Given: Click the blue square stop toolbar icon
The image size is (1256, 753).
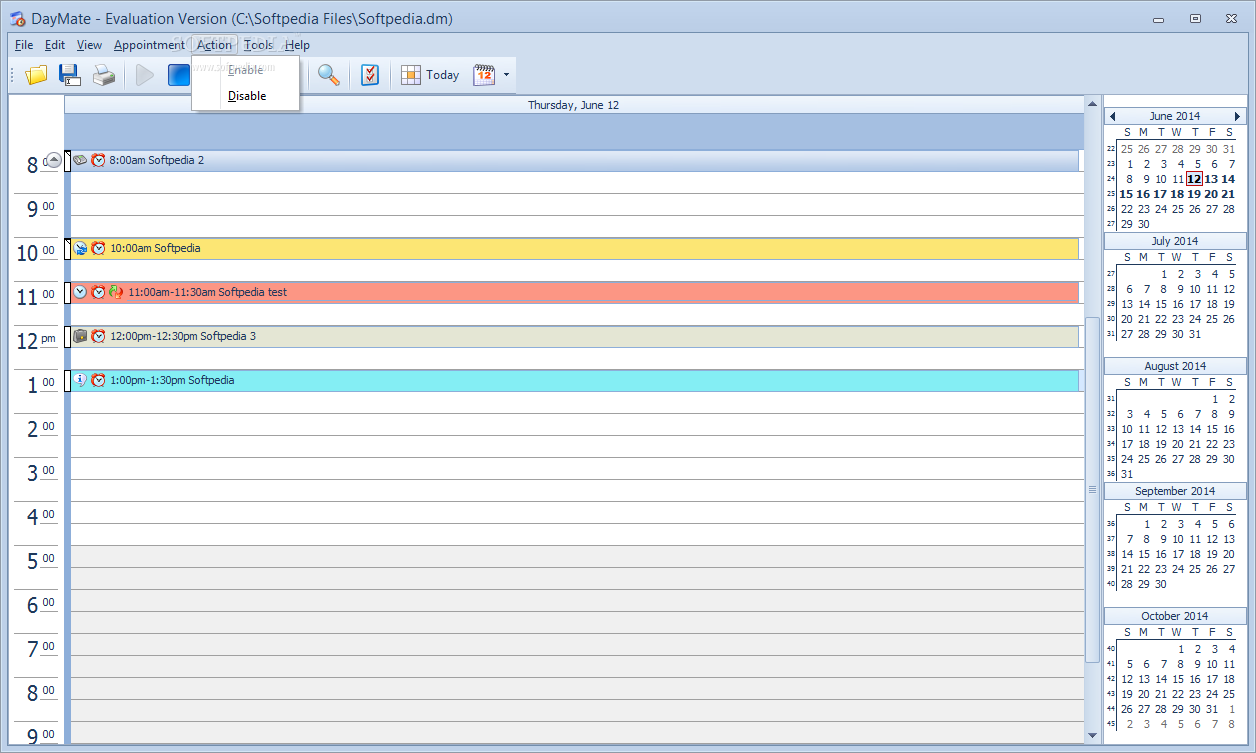Looking at the screenshot, I should (x=178, y=75).
